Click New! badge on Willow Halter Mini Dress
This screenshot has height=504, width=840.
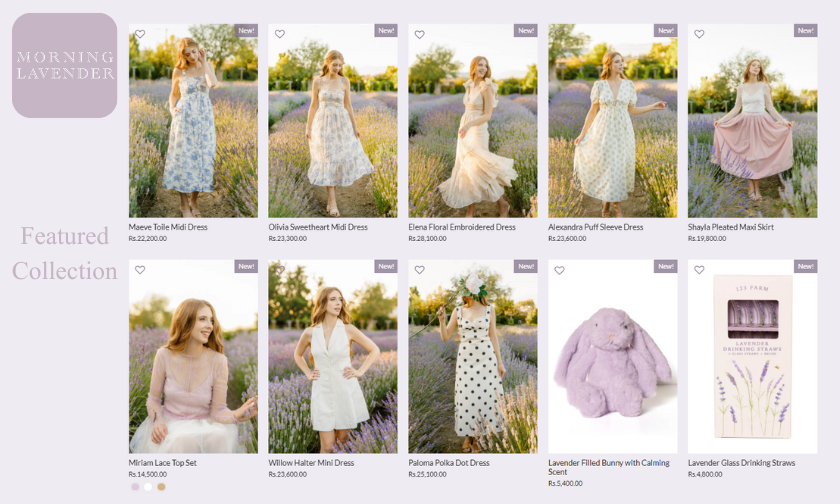click(386, 266)
